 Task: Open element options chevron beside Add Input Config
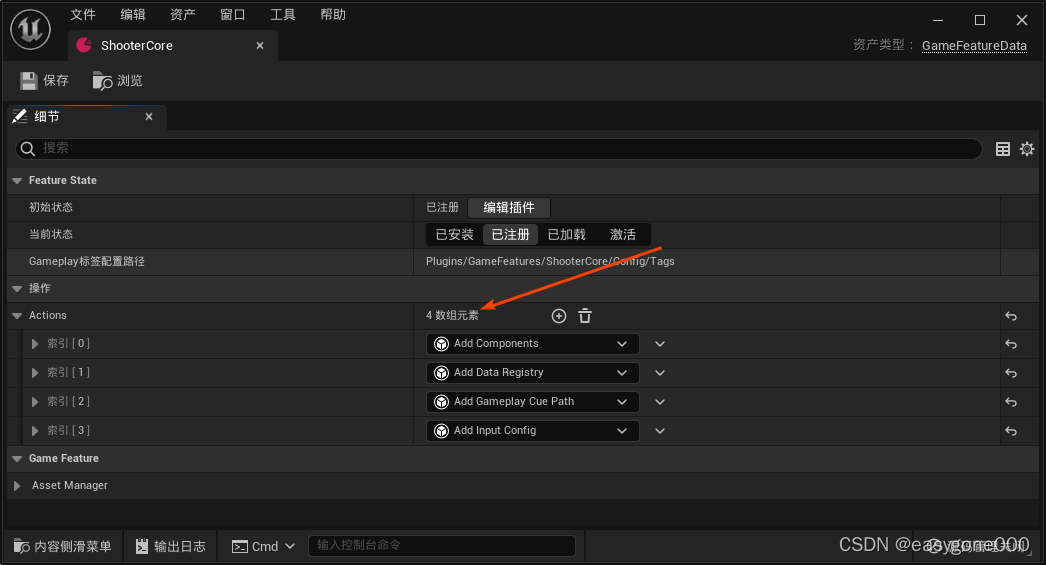(x=660, y=431)
